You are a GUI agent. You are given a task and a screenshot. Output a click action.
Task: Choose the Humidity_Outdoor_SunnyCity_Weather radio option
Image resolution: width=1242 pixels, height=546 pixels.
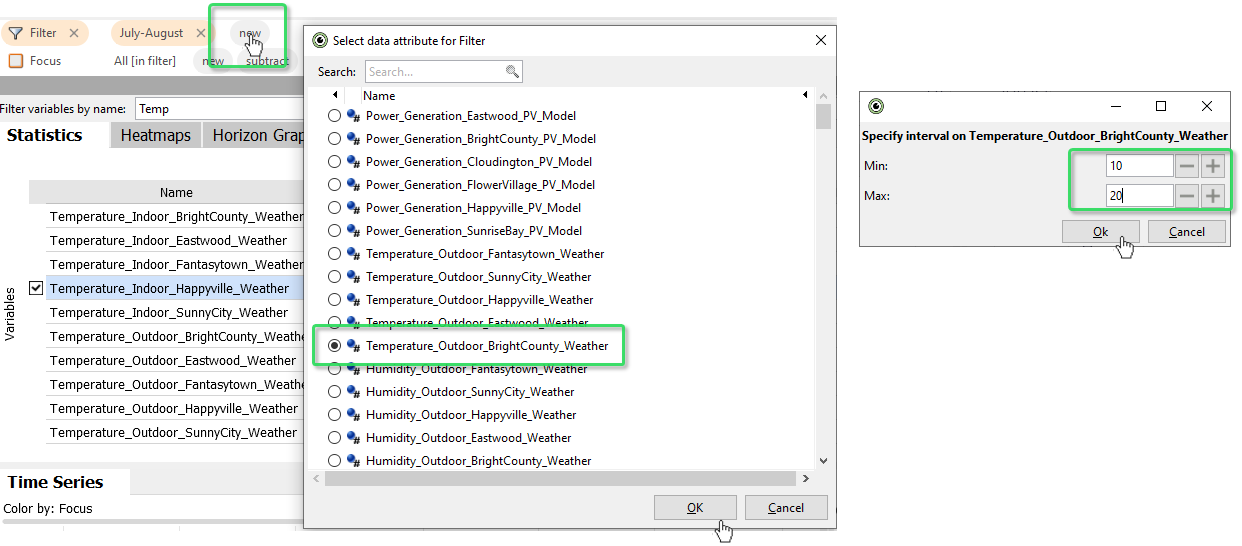coord(334,392)
